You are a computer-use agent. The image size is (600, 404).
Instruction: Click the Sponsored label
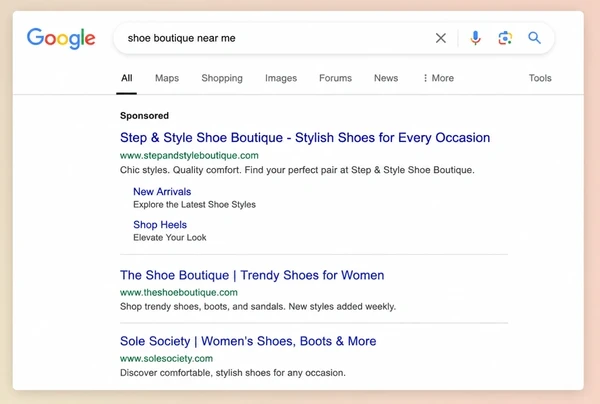(144, 116)
